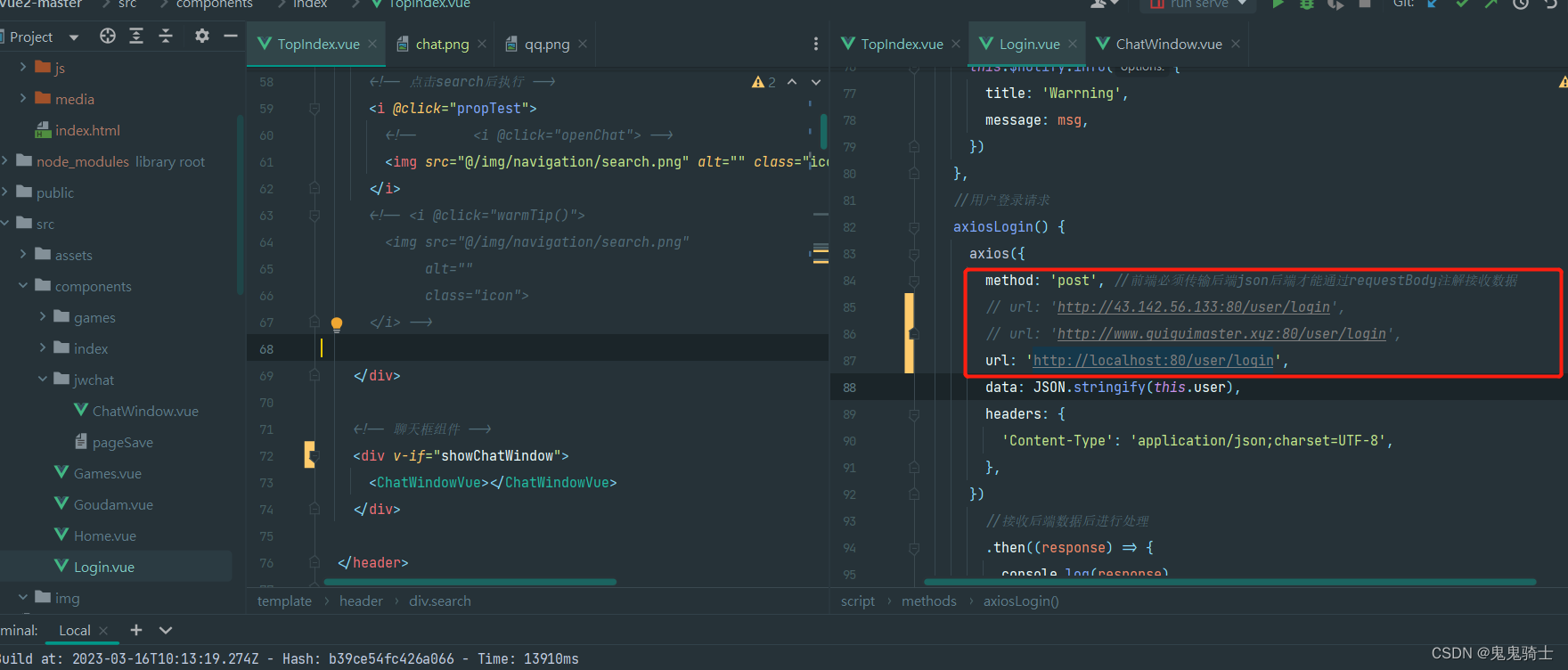Viewport: 1568px width, 670px height.
Task: Collapse the components folder
Action: point(23,285)
